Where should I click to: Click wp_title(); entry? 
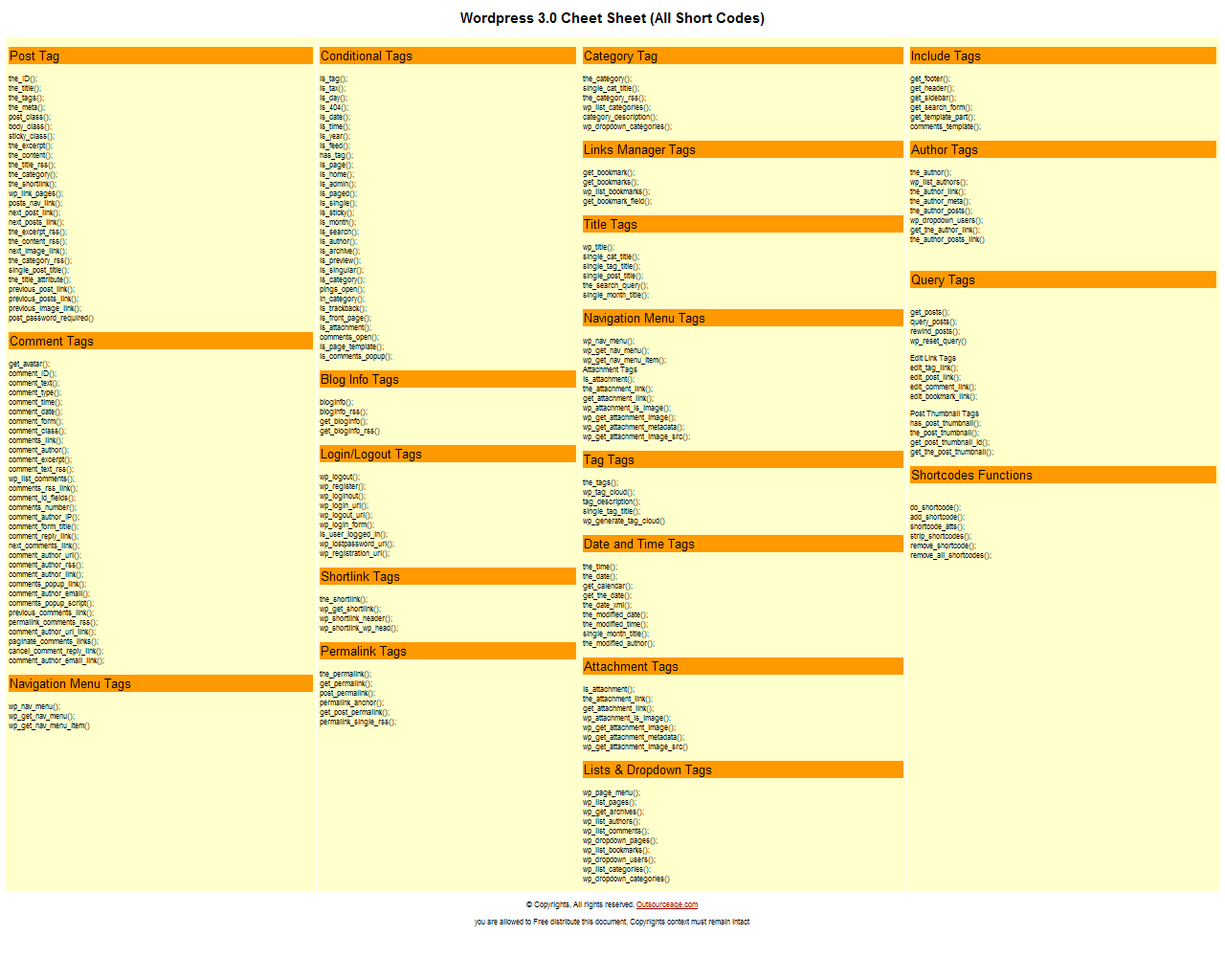tap(599, 247)
